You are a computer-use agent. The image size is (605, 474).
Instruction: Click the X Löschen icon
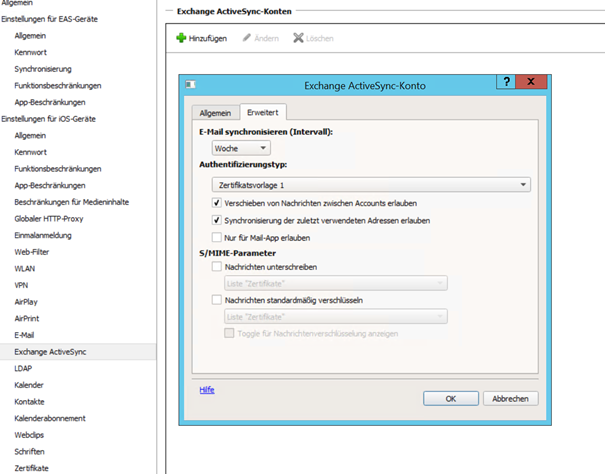point(298,38)
